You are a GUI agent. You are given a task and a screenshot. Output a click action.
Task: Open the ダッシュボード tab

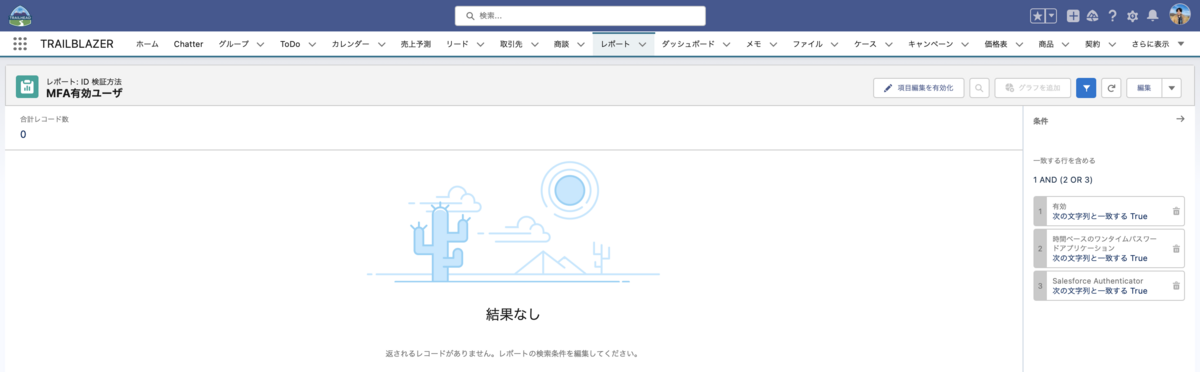[689, 44]
